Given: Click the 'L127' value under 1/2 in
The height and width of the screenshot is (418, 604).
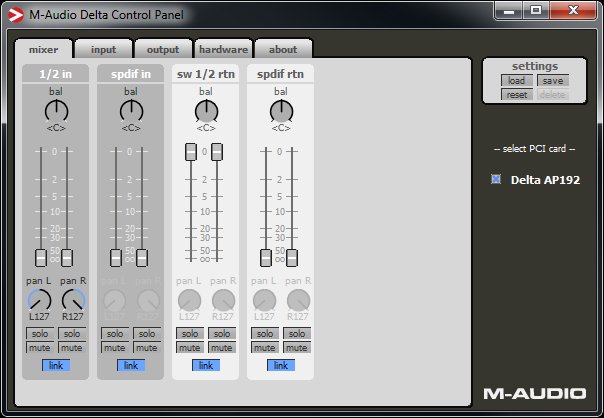Looking at the screenshot, I should tap(39, 316).
